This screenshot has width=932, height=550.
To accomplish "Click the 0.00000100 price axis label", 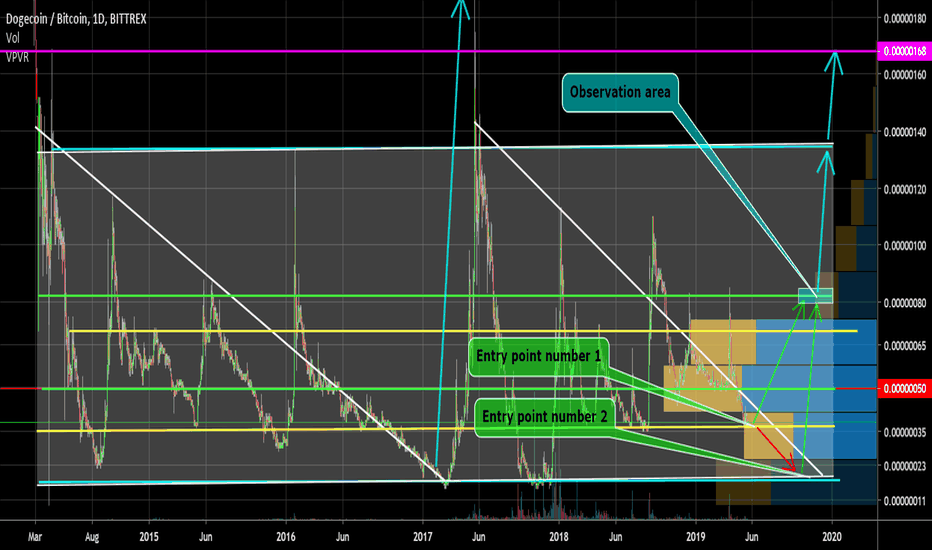I will point(905,246).
